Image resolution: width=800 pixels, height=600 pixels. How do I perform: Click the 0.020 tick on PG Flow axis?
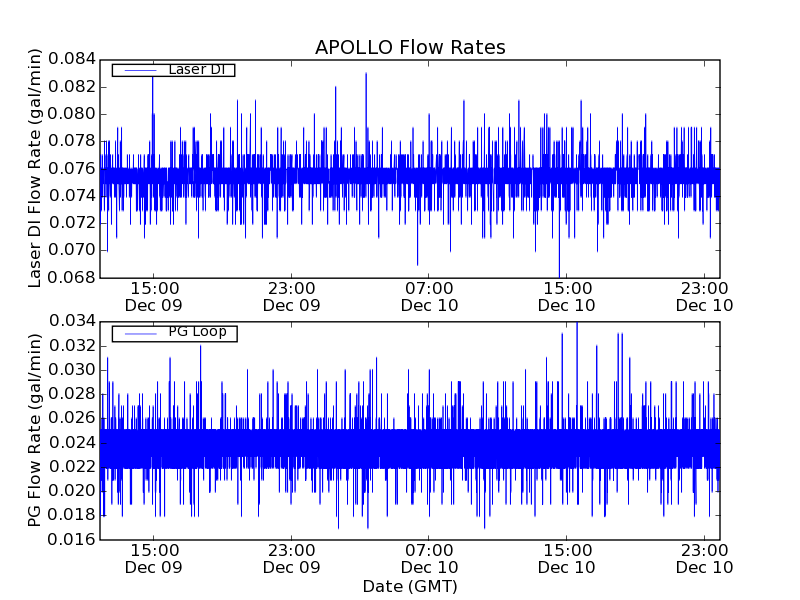[72, 491]
